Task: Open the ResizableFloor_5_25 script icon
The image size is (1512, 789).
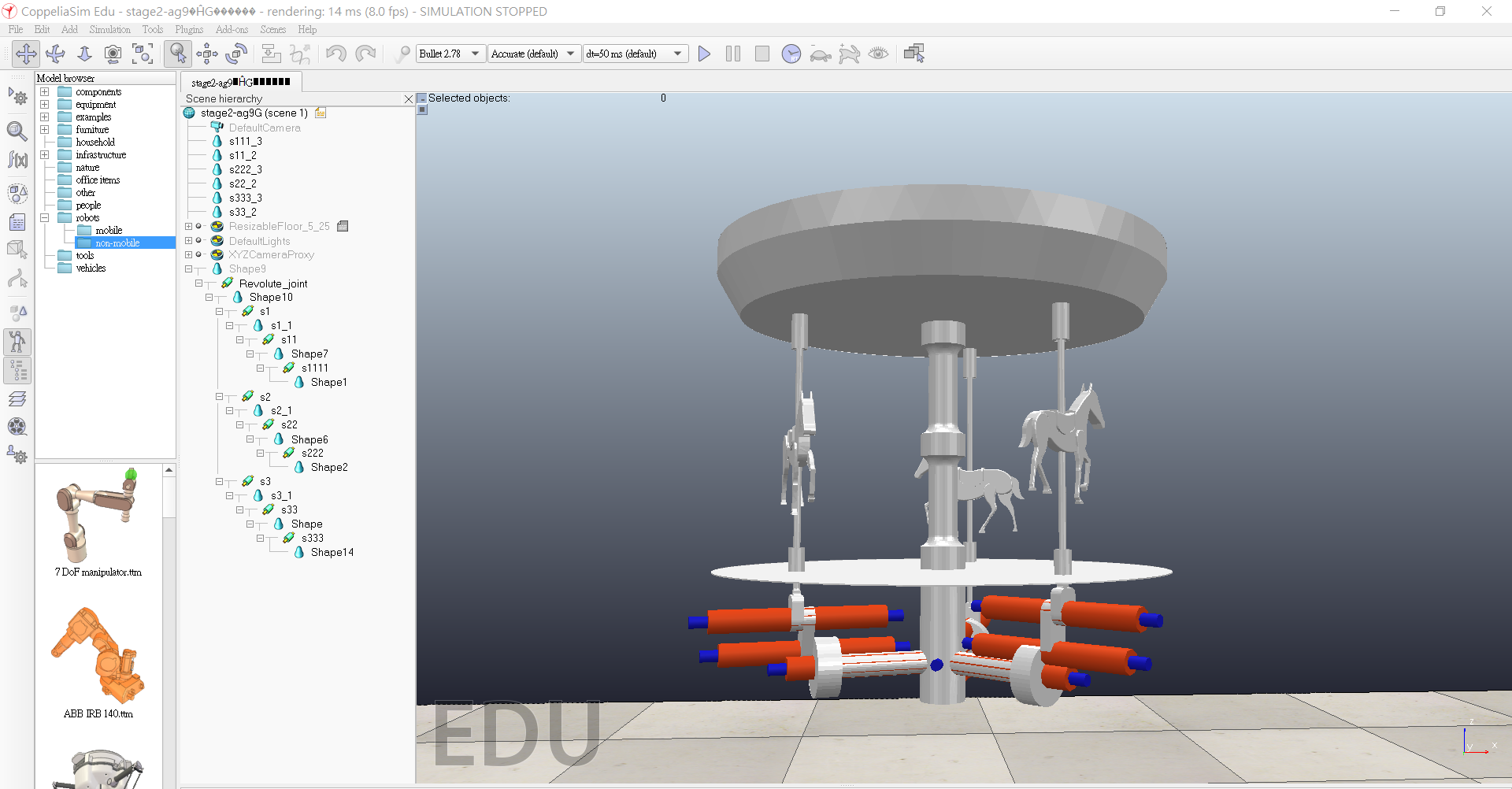Action: [x=343, y=226]
